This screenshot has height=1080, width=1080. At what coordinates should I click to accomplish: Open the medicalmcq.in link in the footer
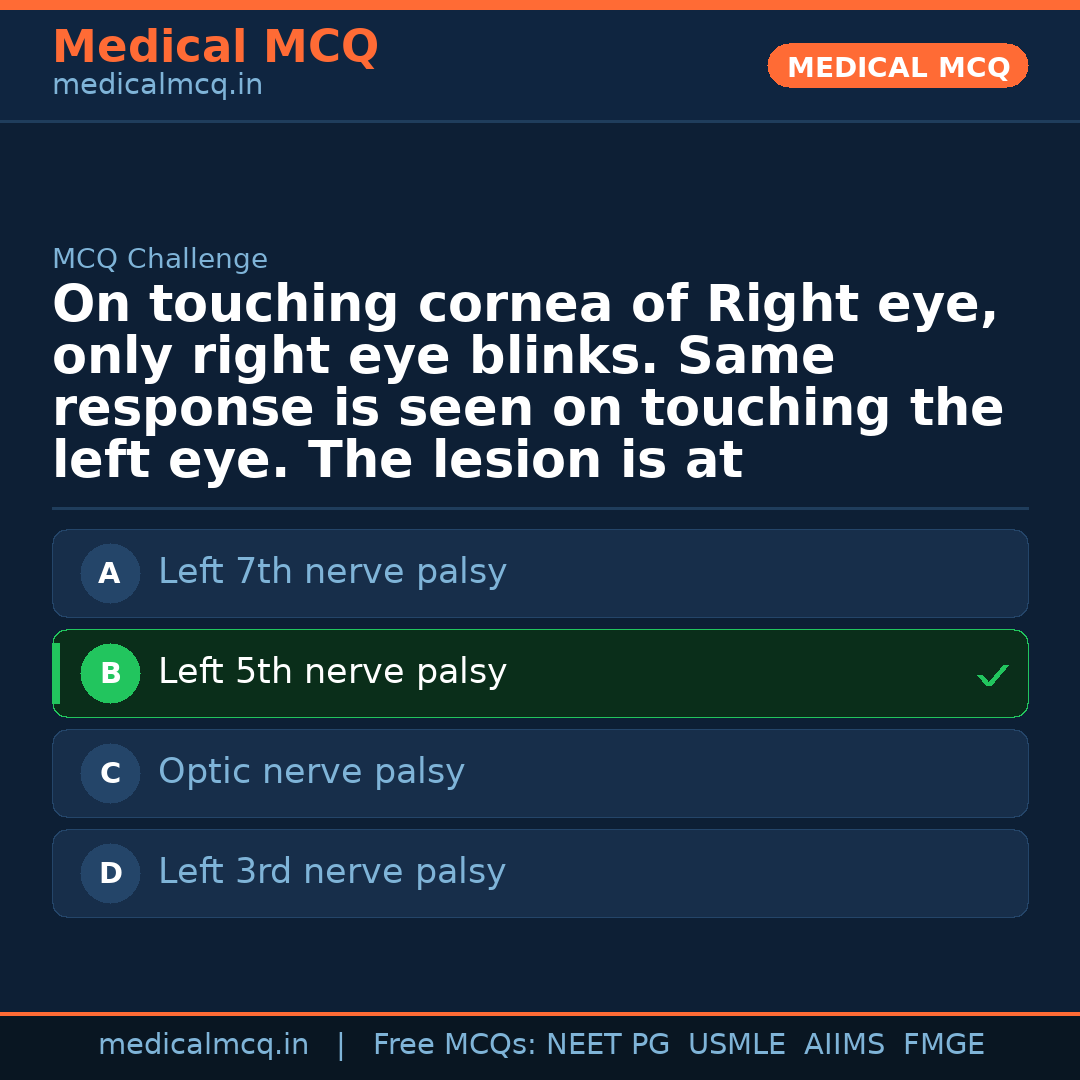pos(203,1045)
